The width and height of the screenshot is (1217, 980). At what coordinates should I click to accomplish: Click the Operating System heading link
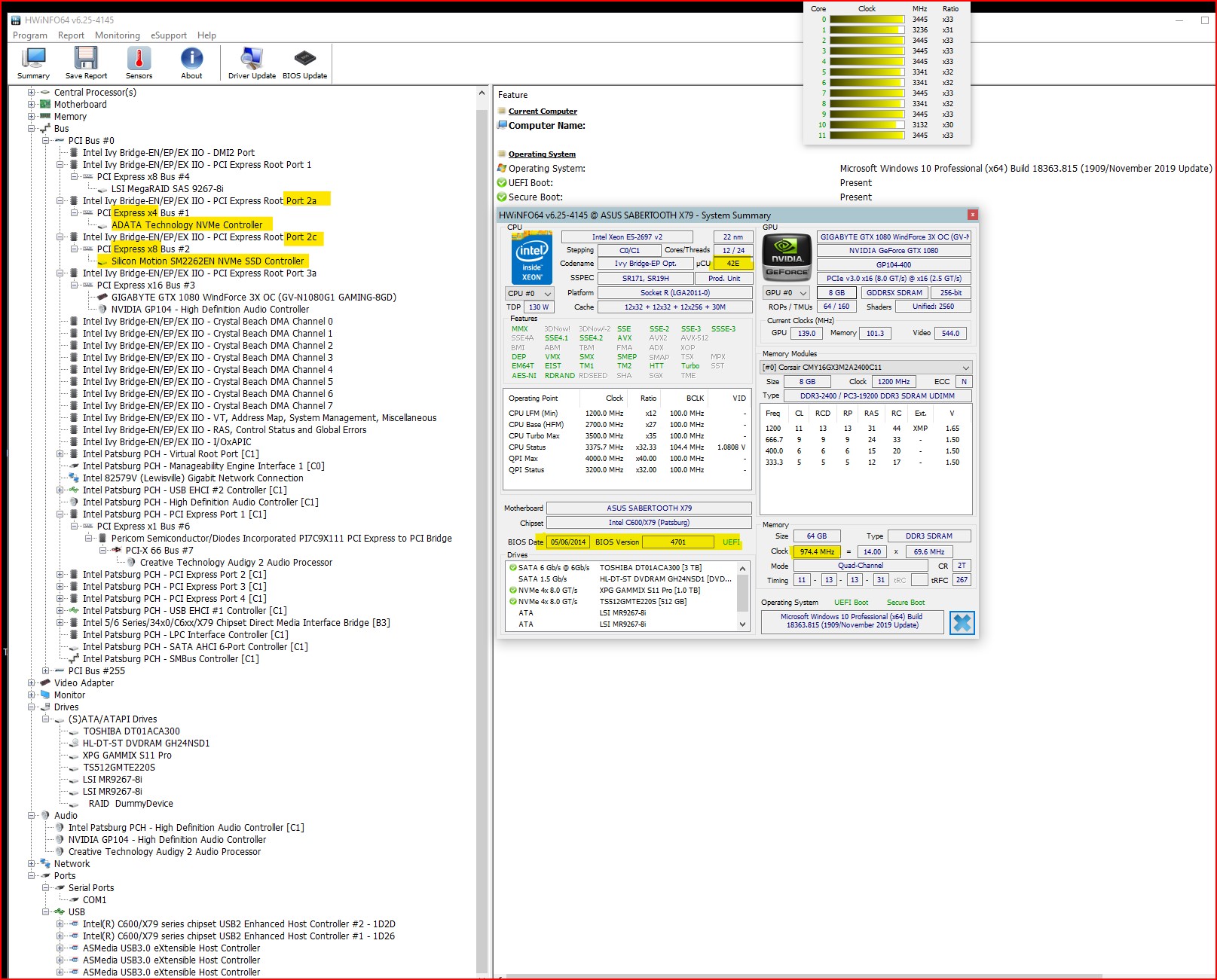(542, 154)
